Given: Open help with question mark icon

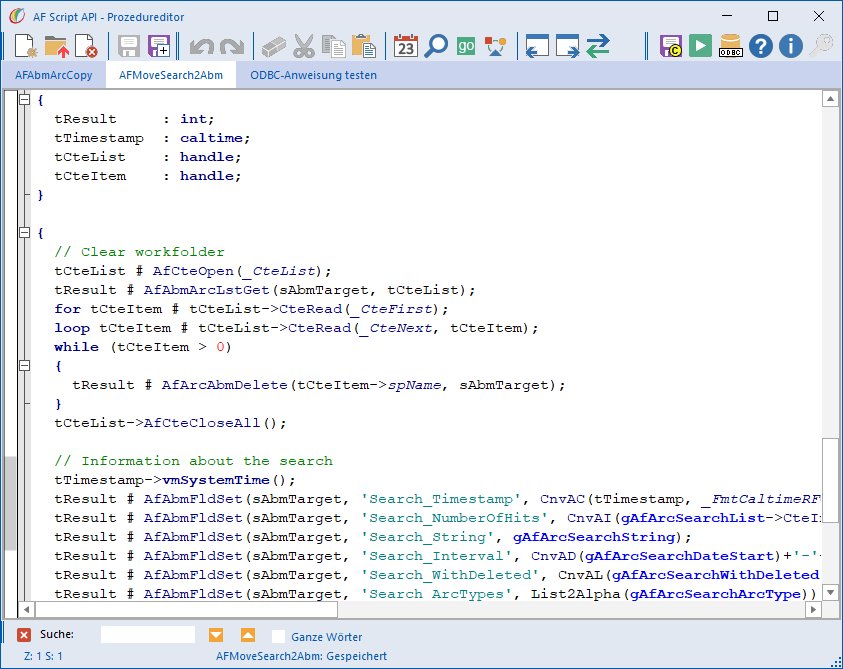Looking at the screenshot, I should (x=761, y=46).
